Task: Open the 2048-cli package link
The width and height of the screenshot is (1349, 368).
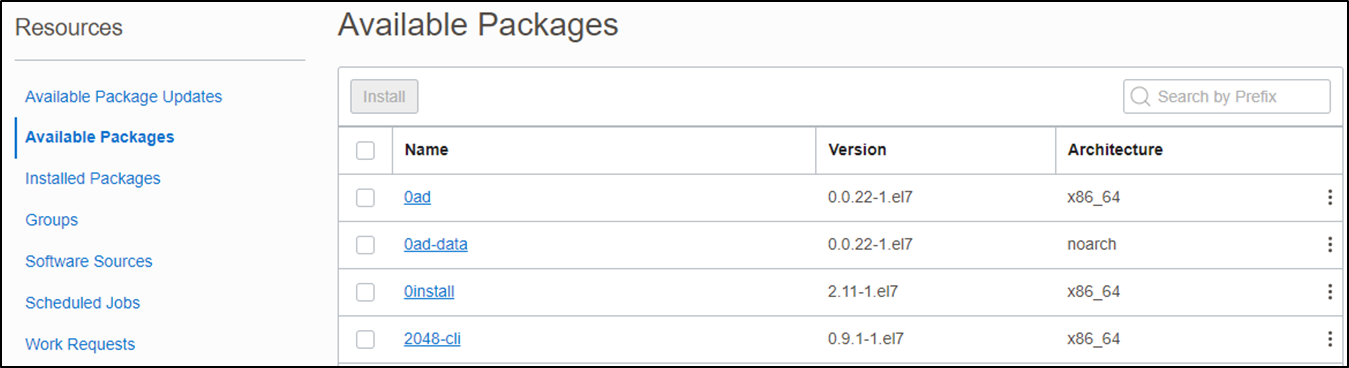Action: pyautogui.click(x=432, y=339)
